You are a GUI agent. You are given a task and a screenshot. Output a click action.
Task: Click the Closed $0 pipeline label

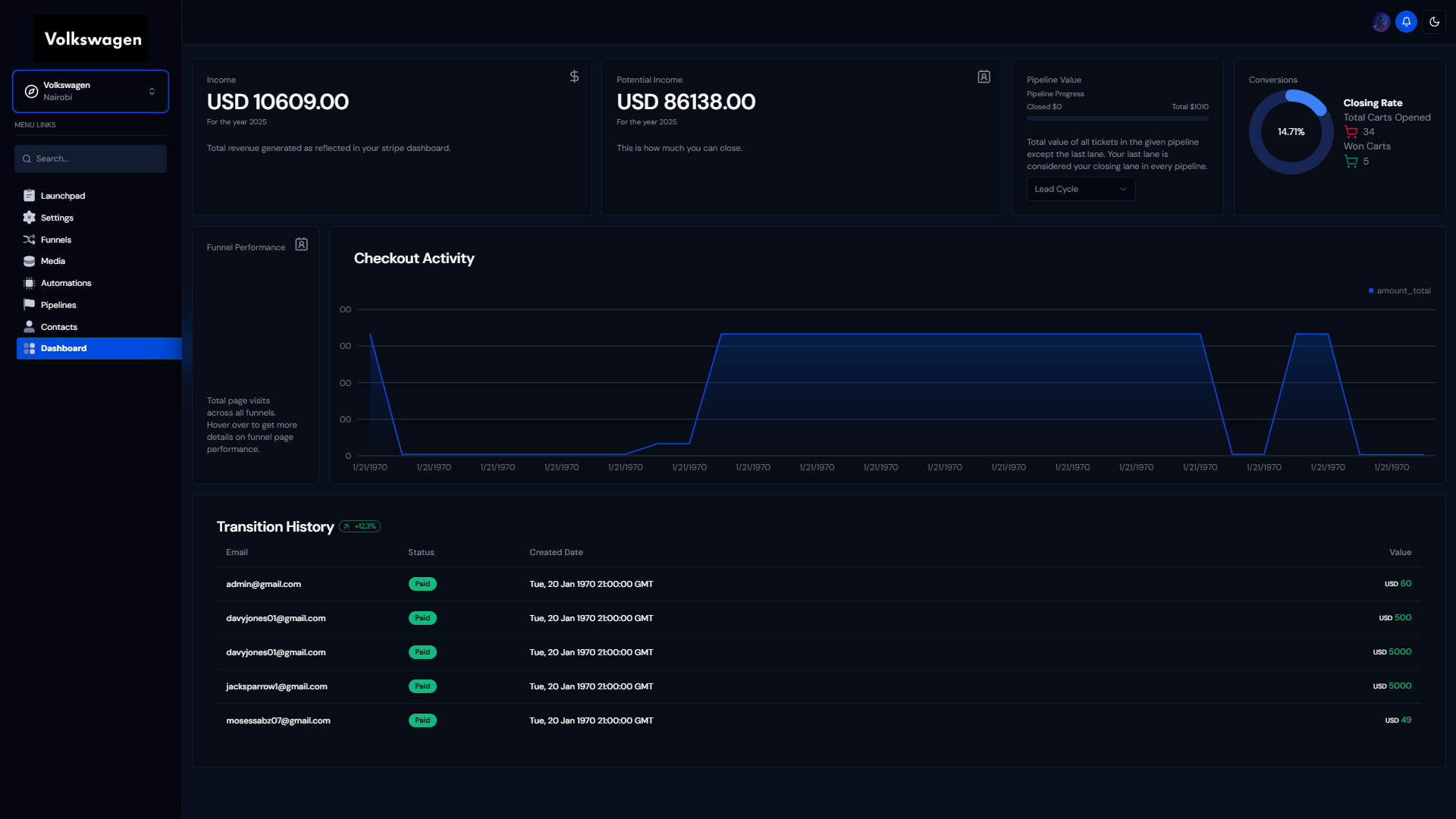1043,107
